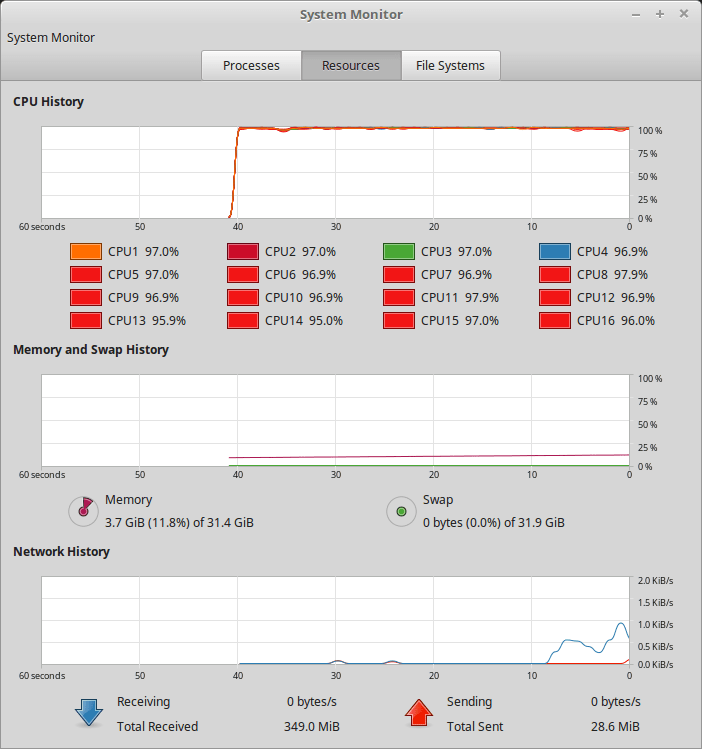Click the CPU8 red color swatch
Viewport: 702px width, 749px height.
(x=555, y=275)
